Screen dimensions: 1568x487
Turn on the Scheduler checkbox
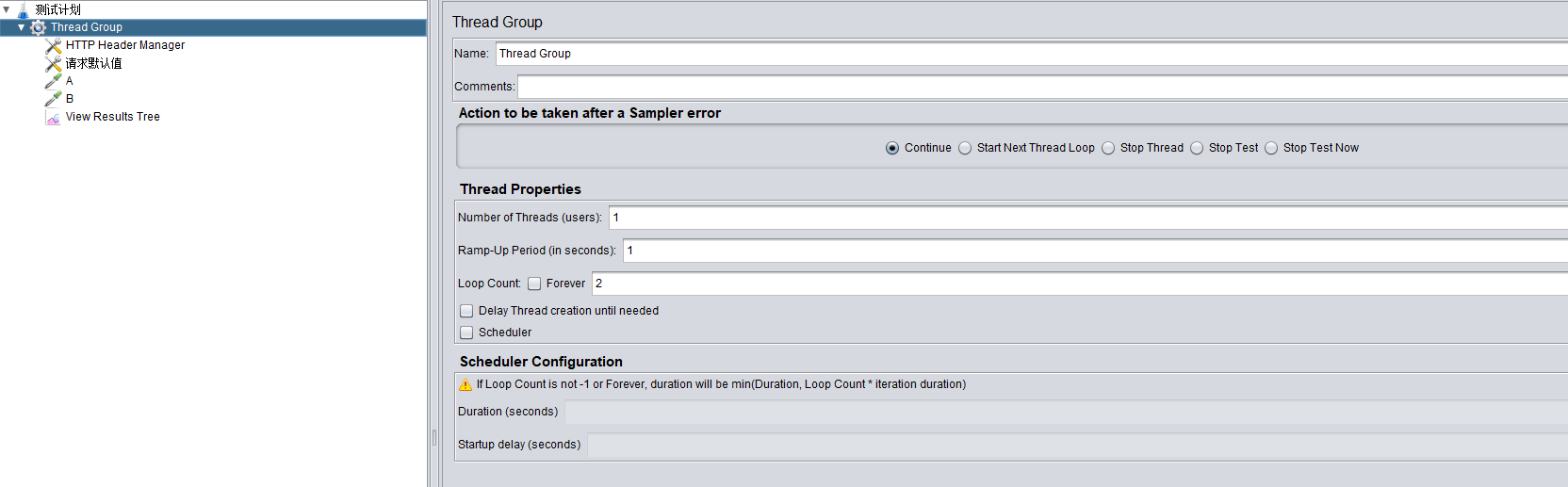point(466,333)
